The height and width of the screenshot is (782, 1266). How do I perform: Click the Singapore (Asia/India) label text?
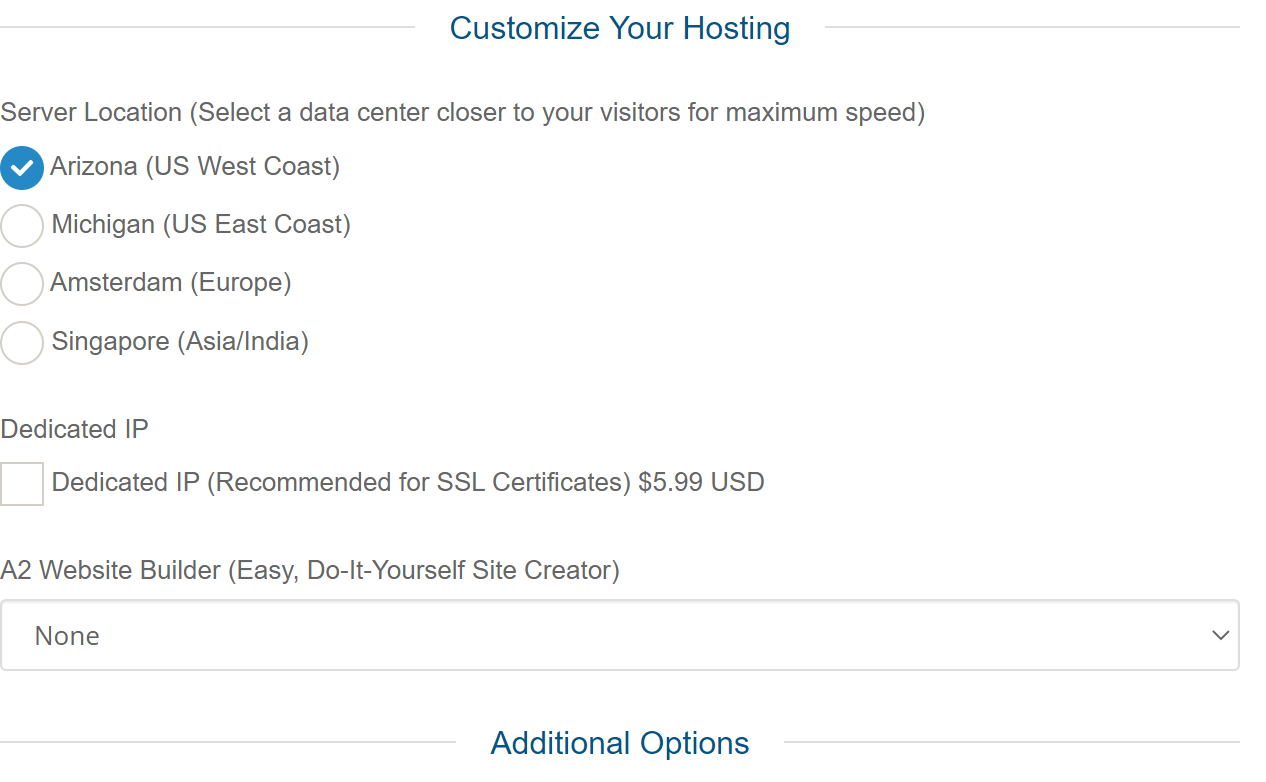180,342
